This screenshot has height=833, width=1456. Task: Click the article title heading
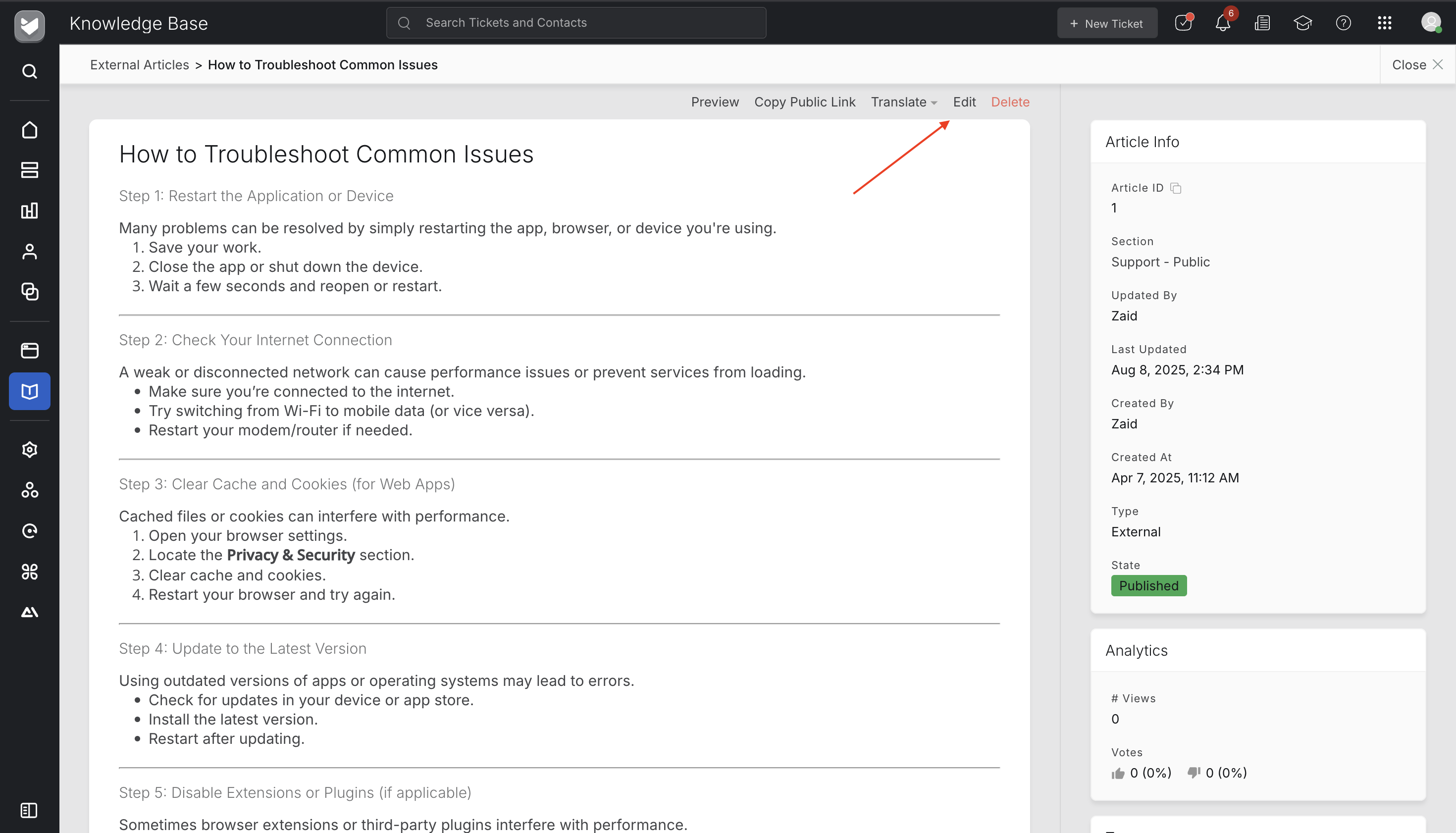click(x=326, y=155)
